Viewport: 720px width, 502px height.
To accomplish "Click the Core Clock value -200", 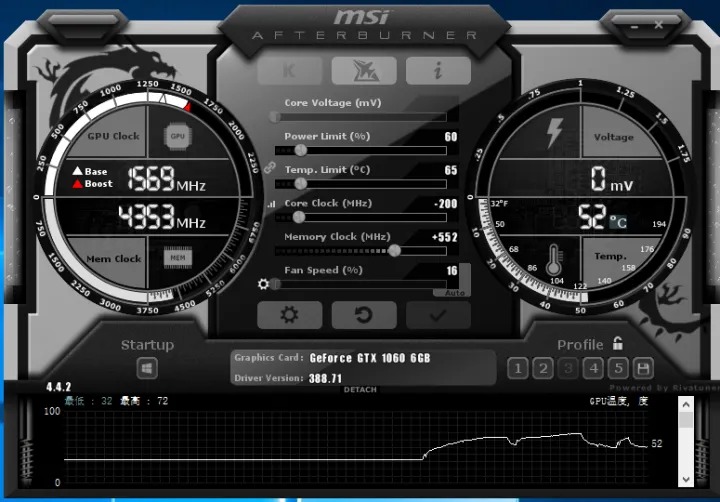I will tap(445, 203).
